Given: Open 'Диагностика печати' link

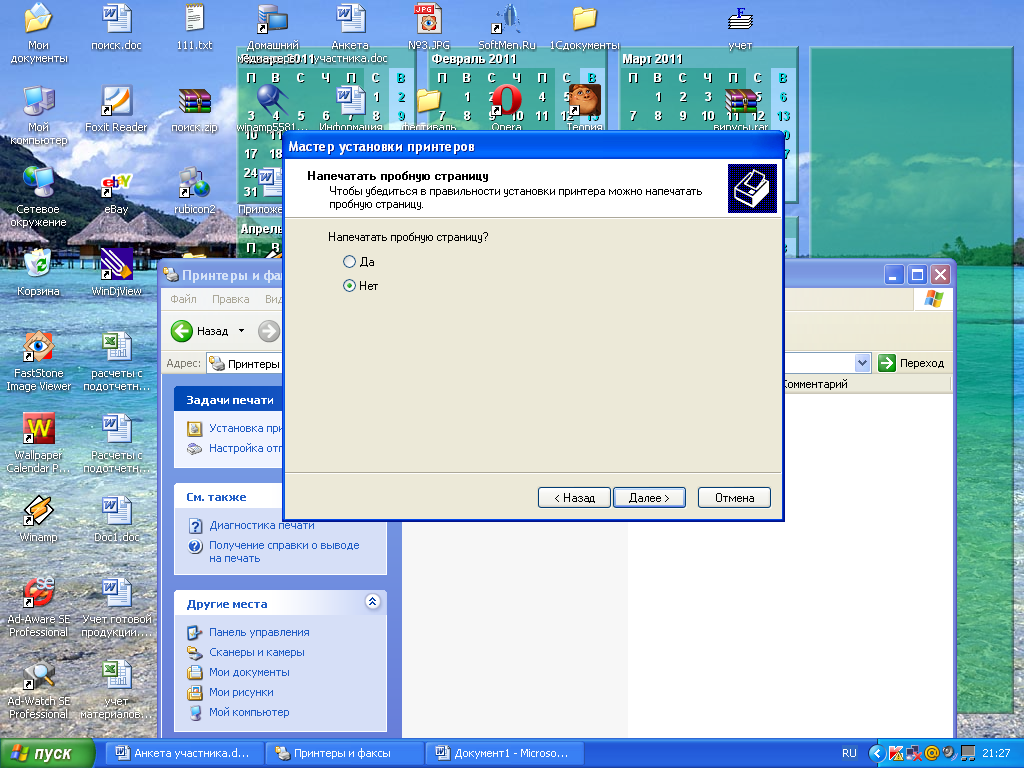Looking at the screenshot, I should [261, 525].
